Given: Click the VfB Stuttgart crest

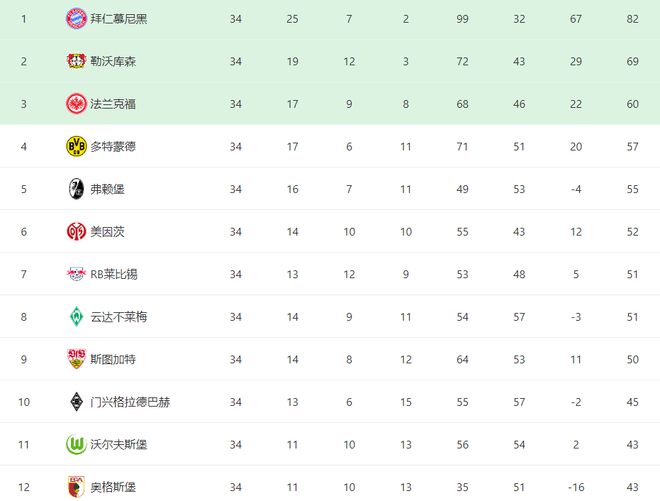Looking at the screenshot, I should pos(76,359).
